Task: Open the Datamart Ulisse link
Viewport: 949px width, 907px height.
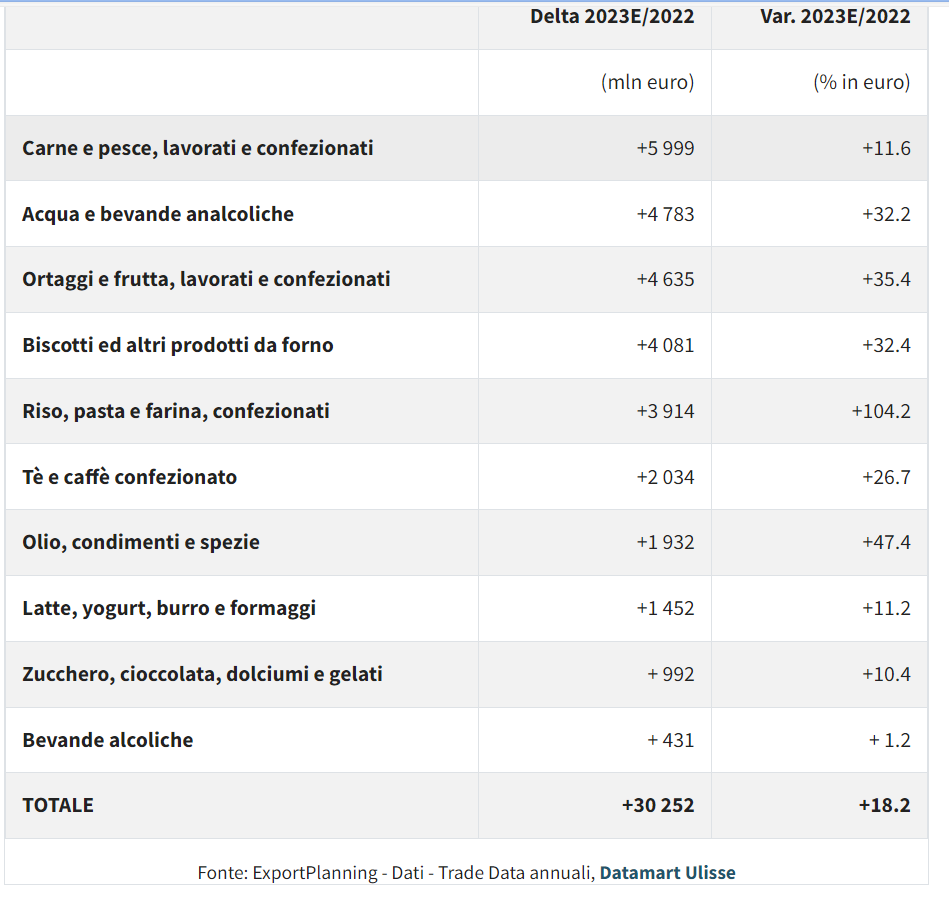Action: pyautogui.click(x=667, y=873)
